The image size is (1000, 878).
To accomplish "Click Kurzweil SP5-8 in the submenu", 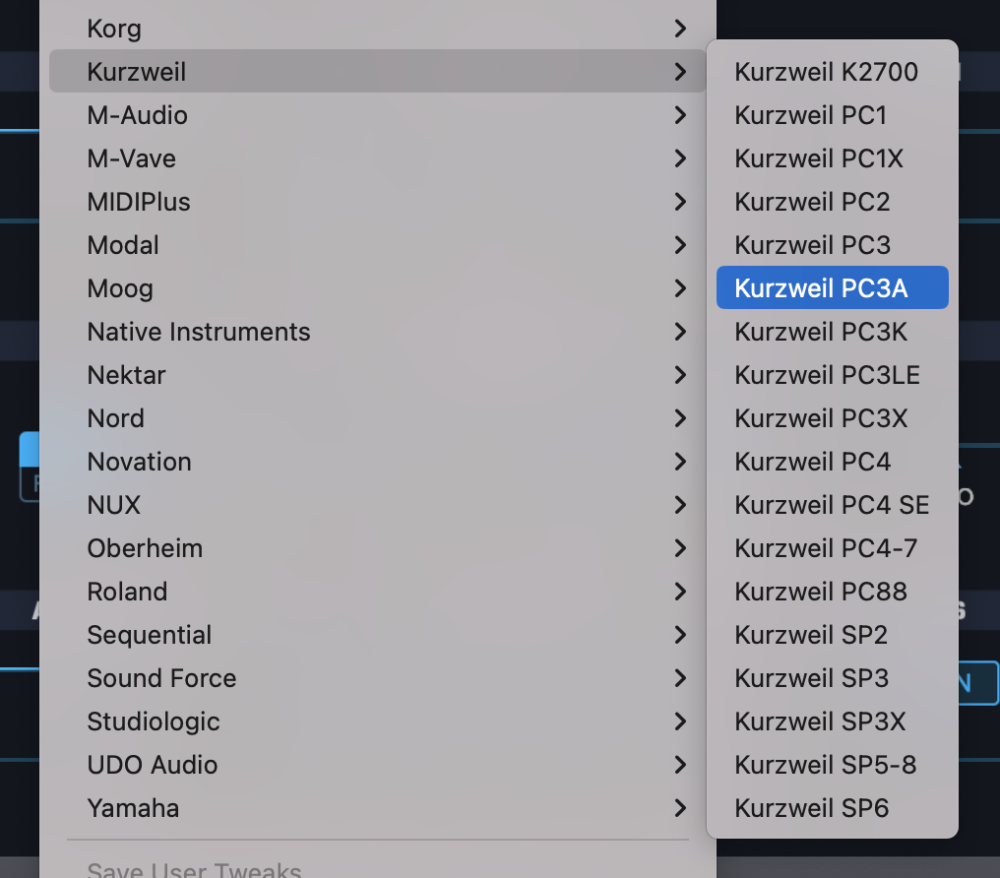I will [x=825, y=765].
